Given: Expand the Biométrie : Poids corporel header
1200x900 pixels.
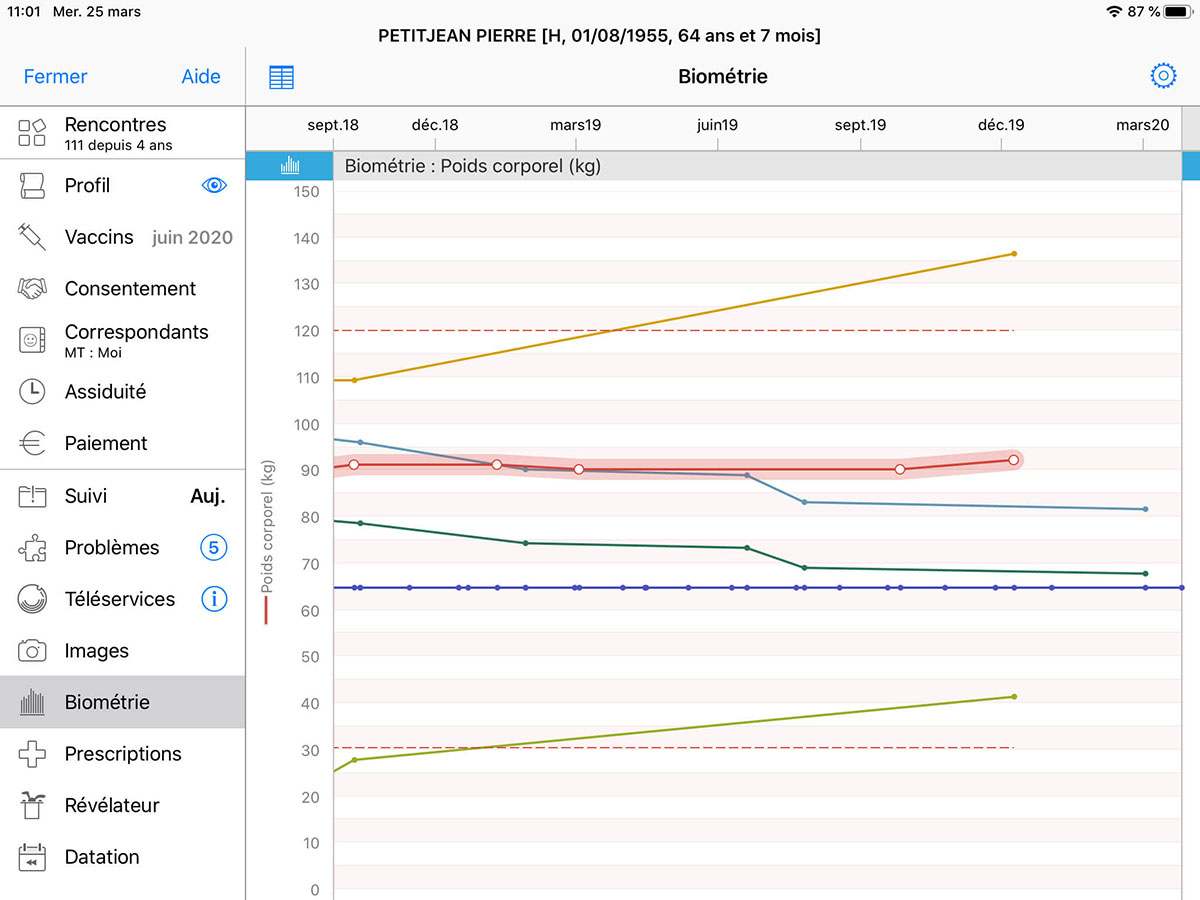Looking at the screenshot, I should coord(472,166).
